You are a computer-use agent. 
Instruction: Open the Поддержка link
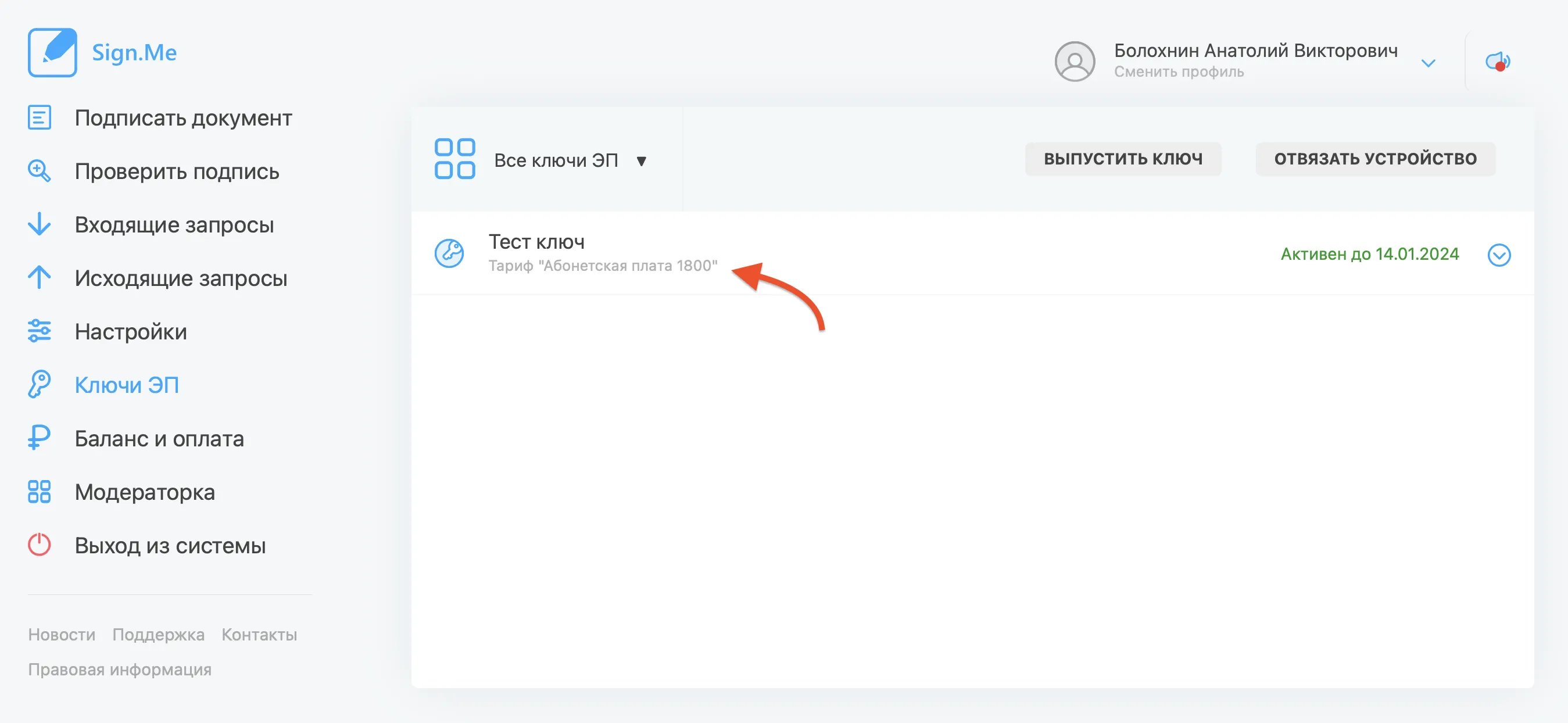click(158, 634)
